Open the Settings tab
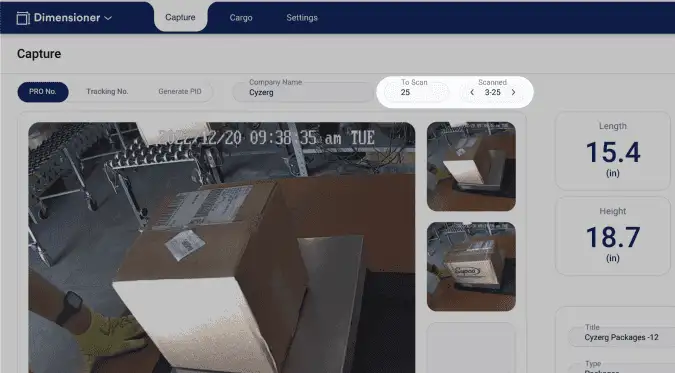The image size is (675, 373). pyautogui.click(x=302, y=18)
